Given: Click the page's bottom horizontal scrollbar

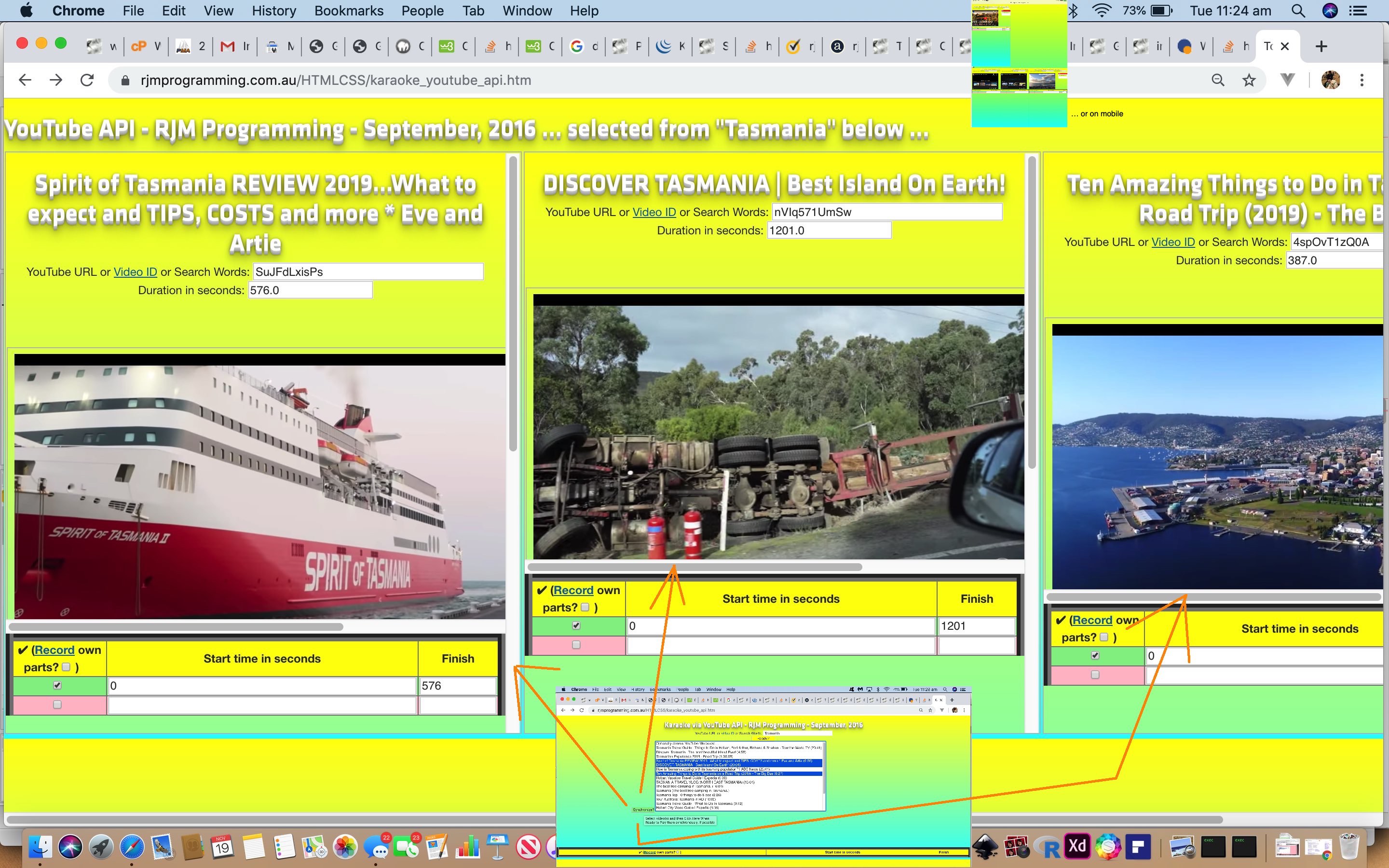Looking at the screenshot, I should [x=614, y=819].
